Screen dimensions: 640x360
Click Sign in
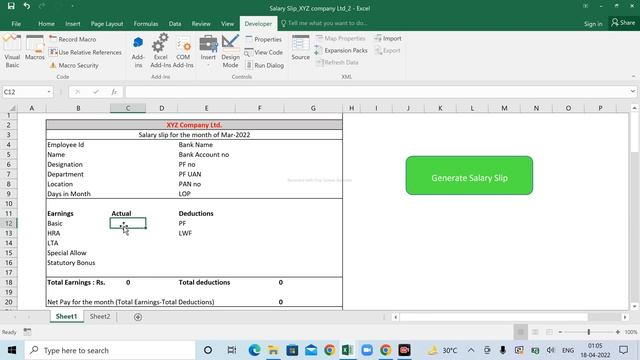click(x=593, y=24)
